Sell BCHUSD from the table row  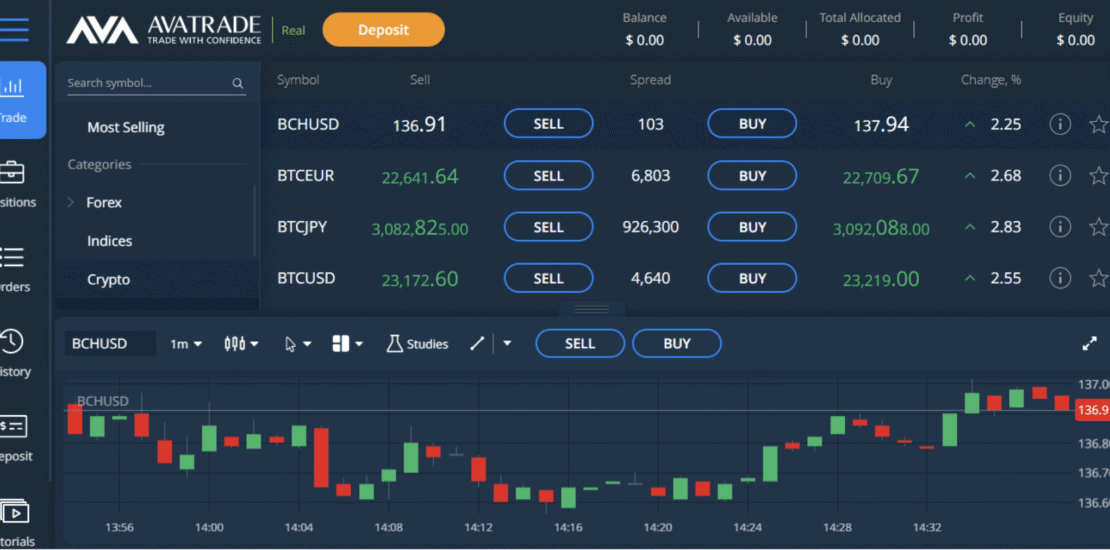pyautogui.click(x=549, y=124)
